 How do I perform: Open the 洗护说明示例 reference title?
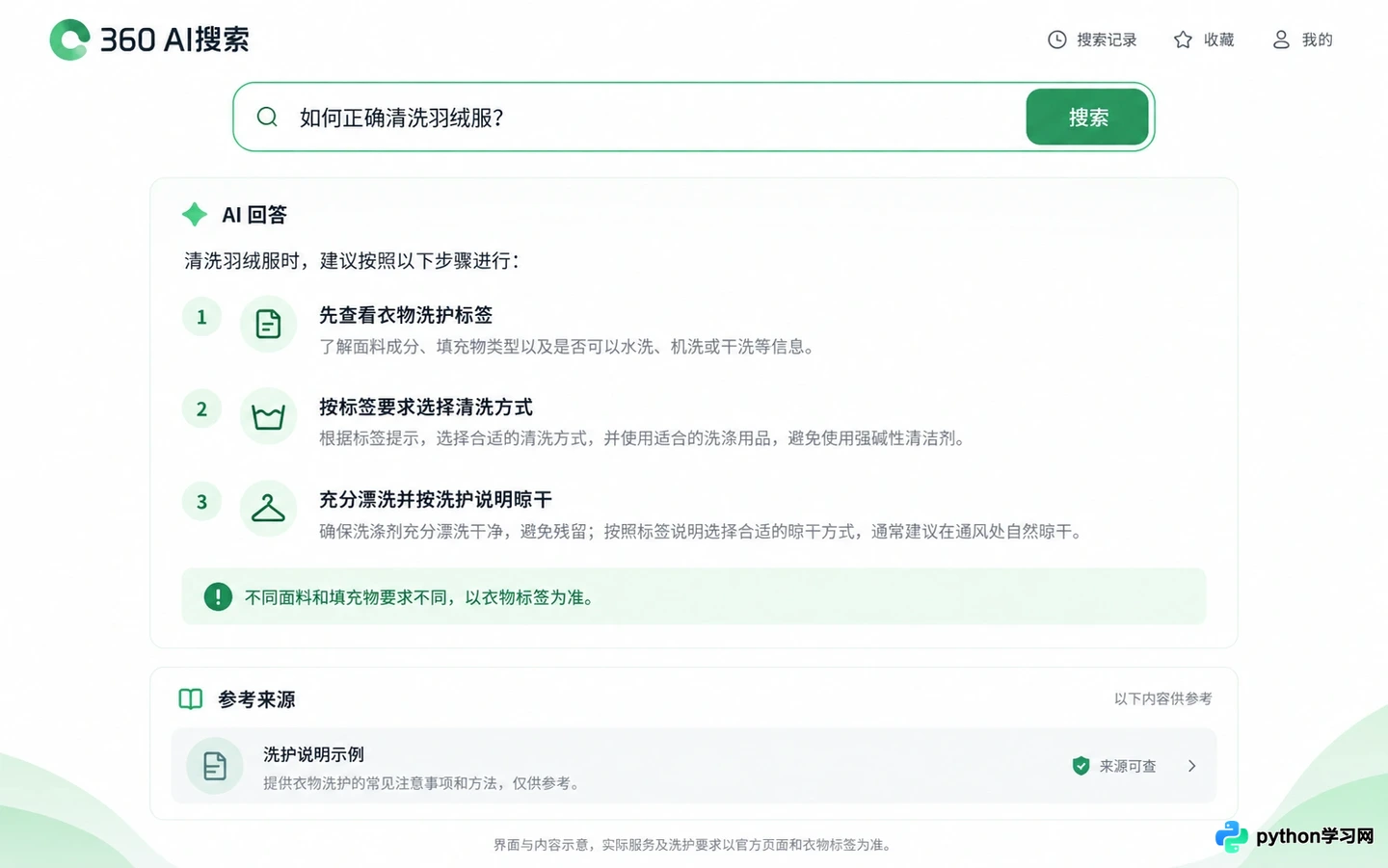click(x=313, y=754)
